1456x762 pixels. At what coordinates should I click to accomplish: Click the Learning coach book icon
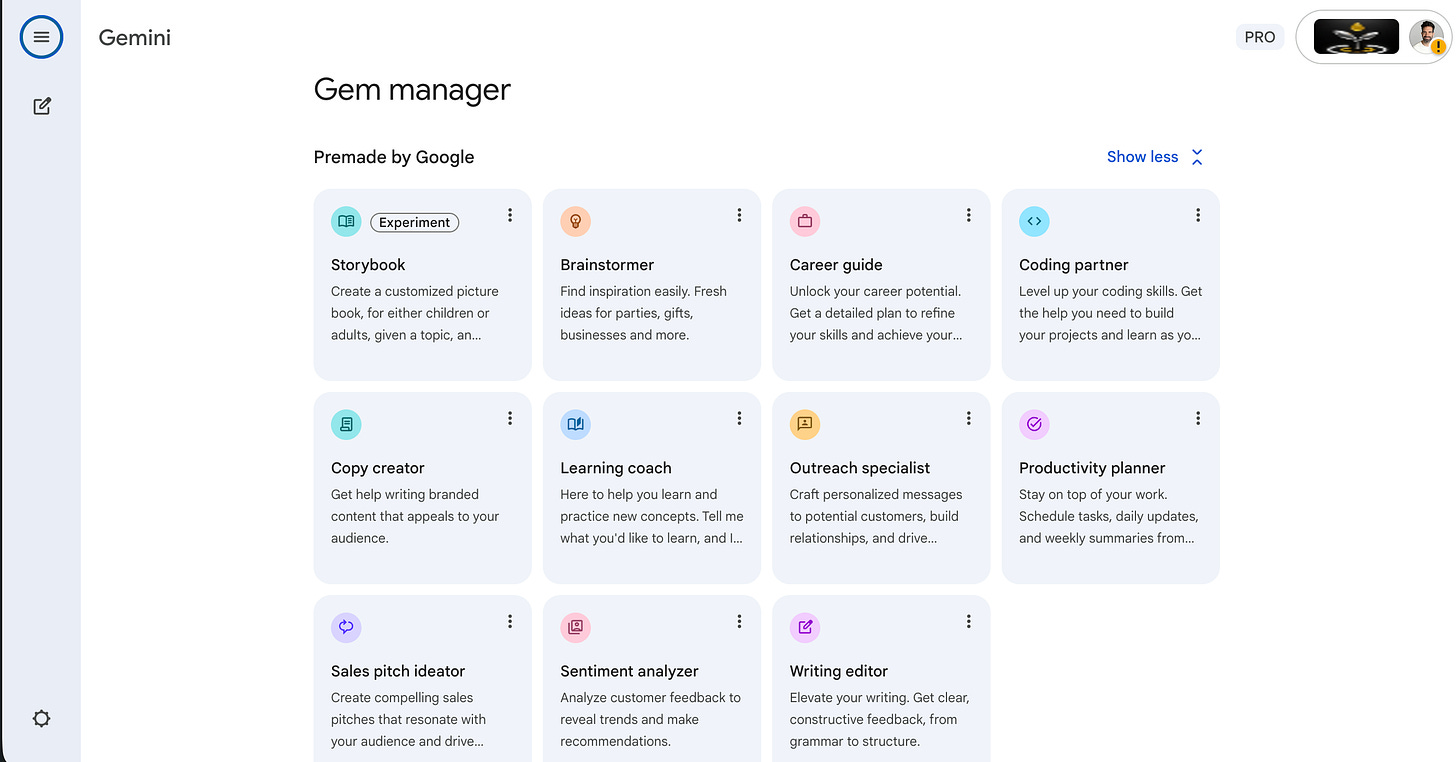click(575, 424)
